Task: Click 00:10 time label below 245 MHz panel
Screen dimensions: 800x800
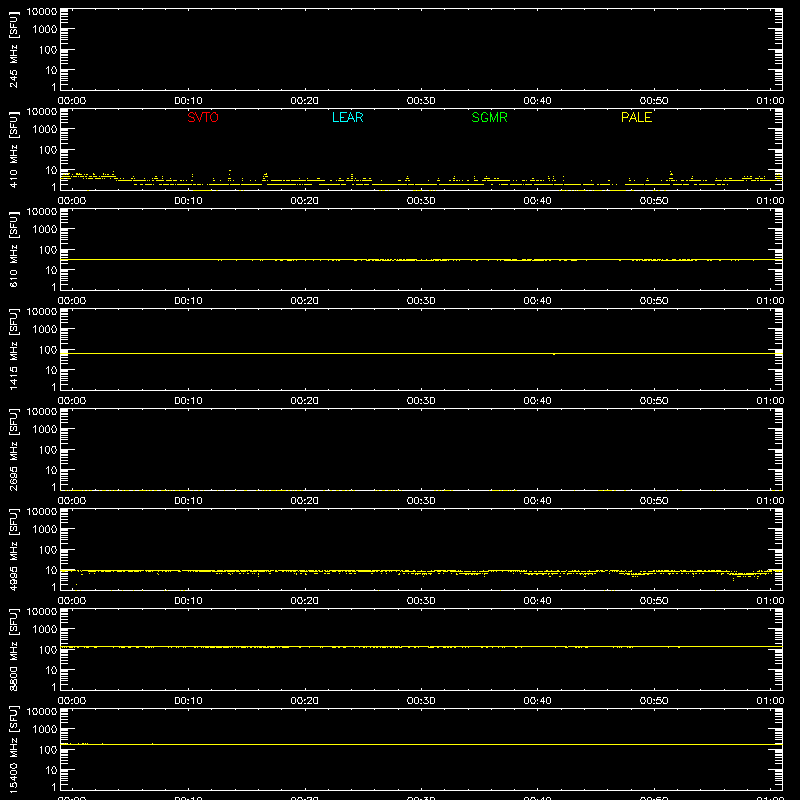Action: click(x=188, y=101)
